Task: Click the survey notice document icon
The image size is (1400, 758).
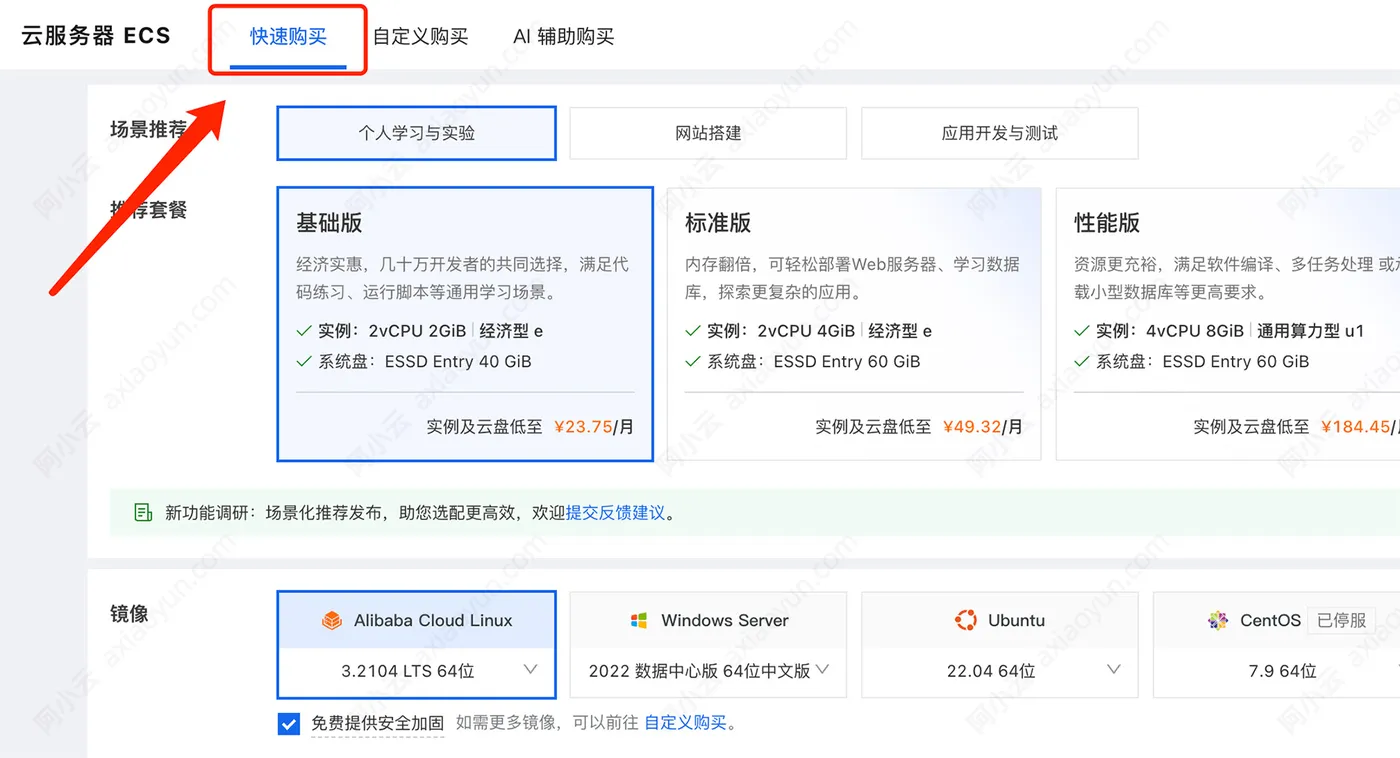Action: [x=144, y=513]
